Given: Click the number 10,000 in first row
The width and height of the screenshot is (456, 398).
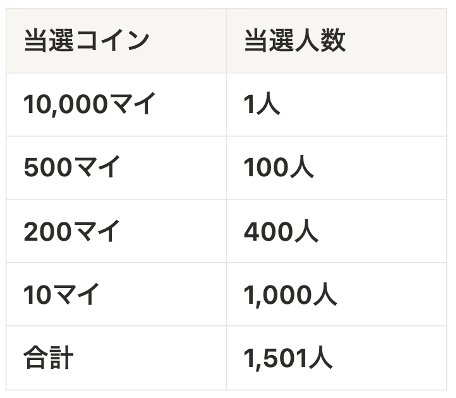Looking at the screenshot, I should 66,105.
